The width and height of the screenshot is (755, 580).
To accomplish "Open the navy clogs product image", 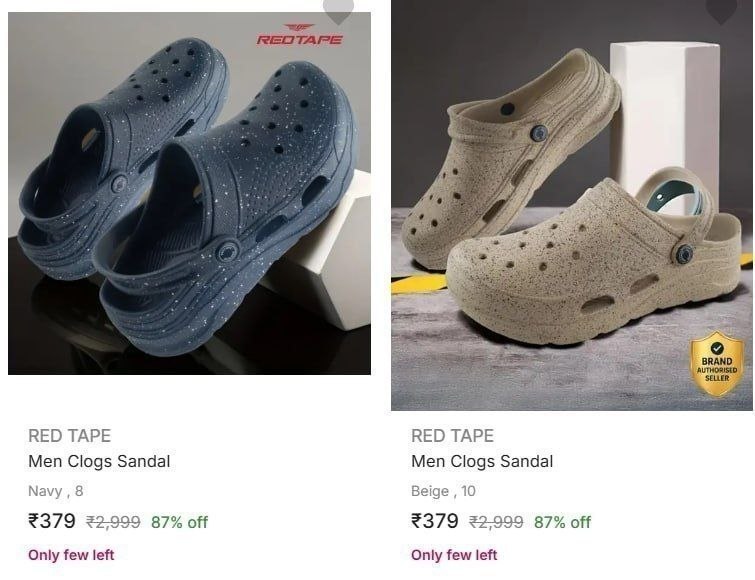I will point(189,193).
